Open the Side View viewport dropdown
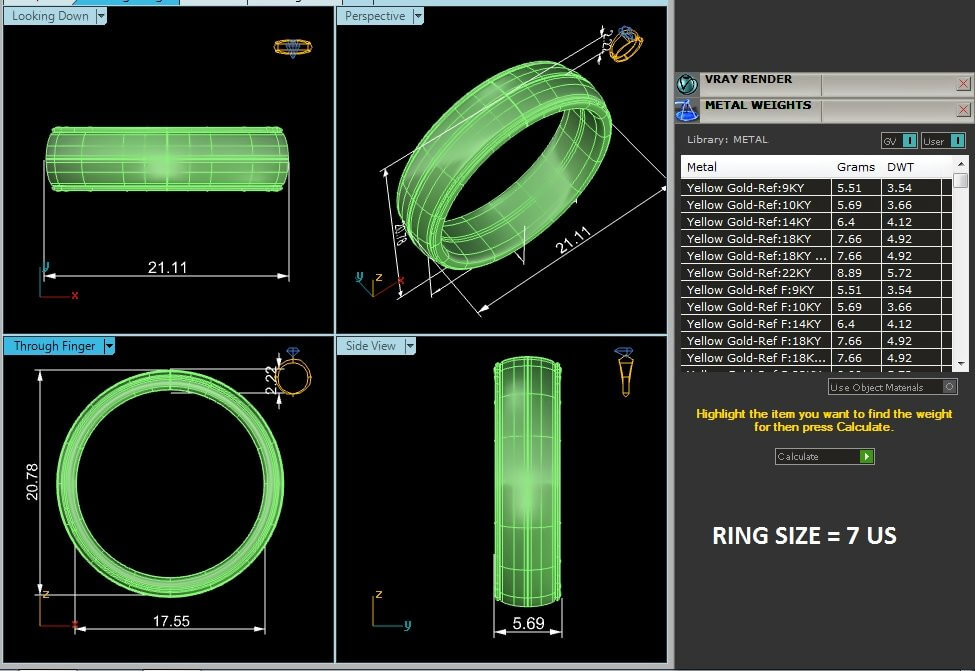 pyautogui.click(x=409, y=346)
